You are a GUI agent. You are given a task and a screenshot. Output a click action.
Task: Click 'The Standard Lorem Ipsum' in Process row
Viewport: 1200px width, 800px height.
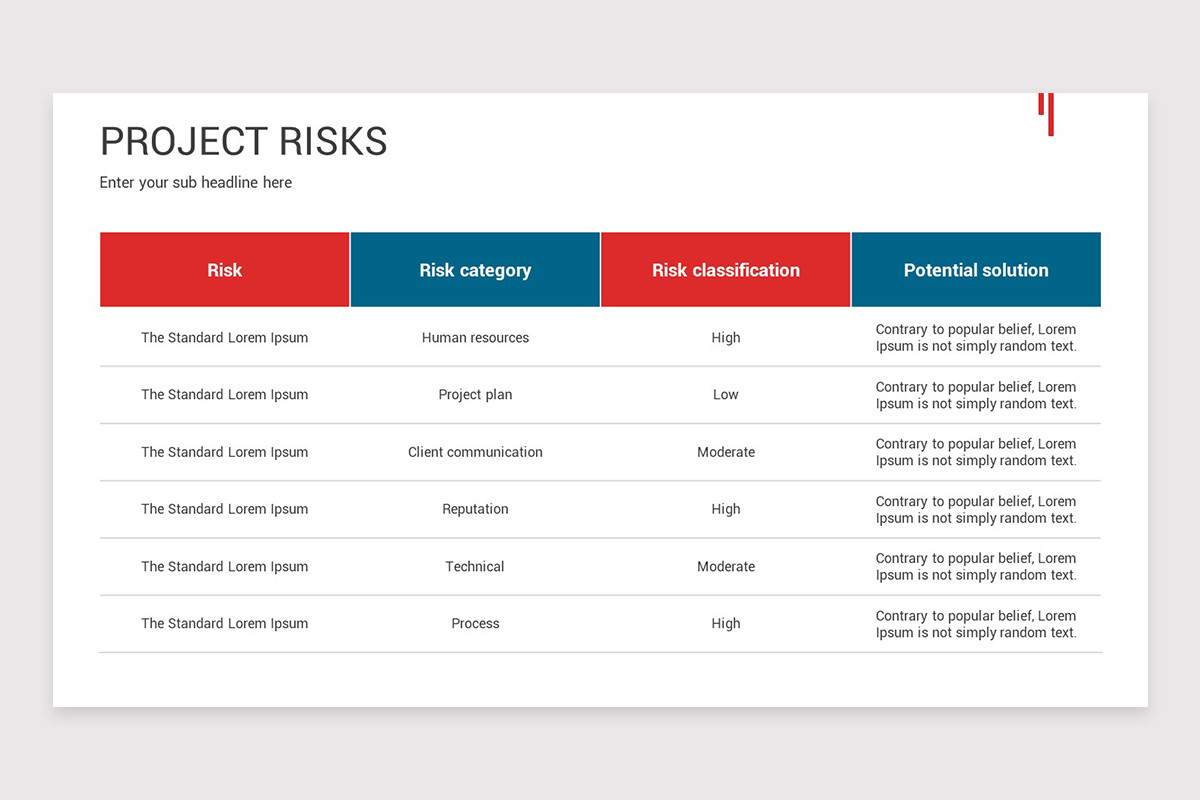point(225,623)
